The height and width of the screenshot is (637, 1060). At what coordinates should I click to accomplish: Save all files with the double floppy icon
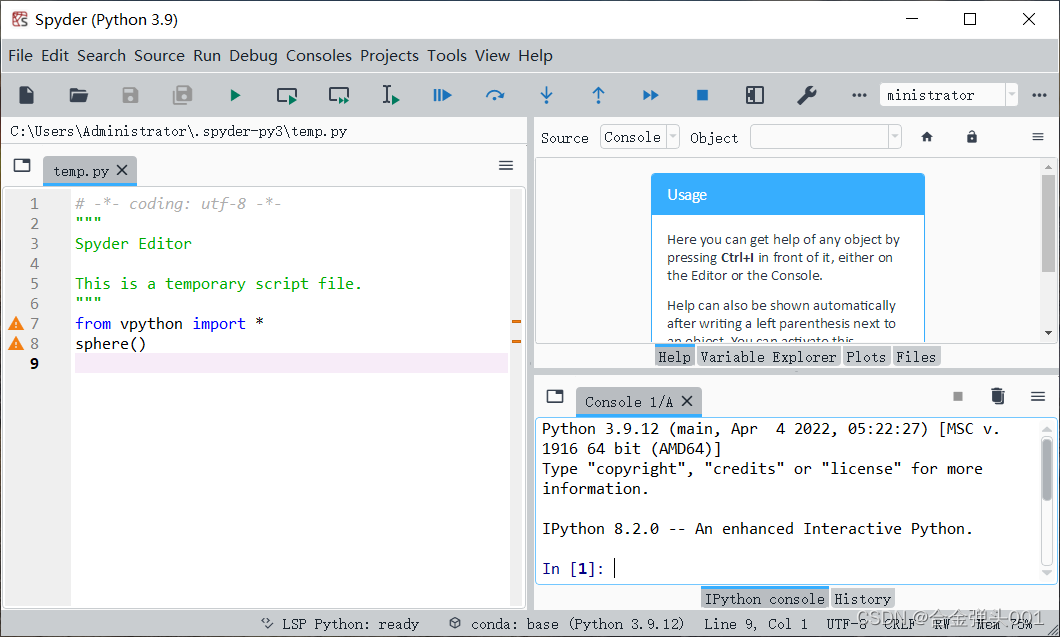(x=183, y=95)
